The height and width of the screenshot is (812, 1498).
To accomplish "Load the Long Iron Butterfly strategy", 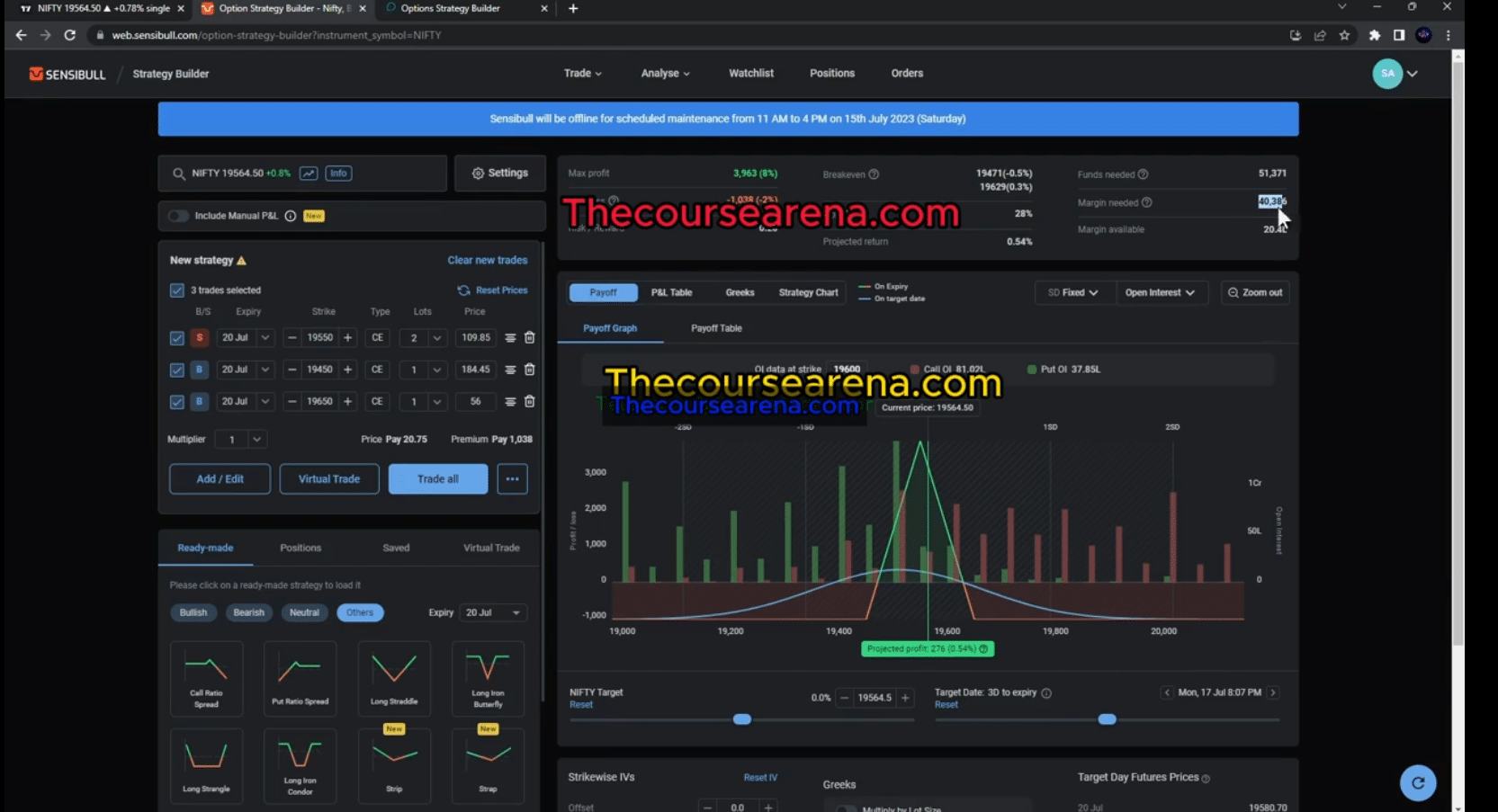I will (x=488, y=679).
